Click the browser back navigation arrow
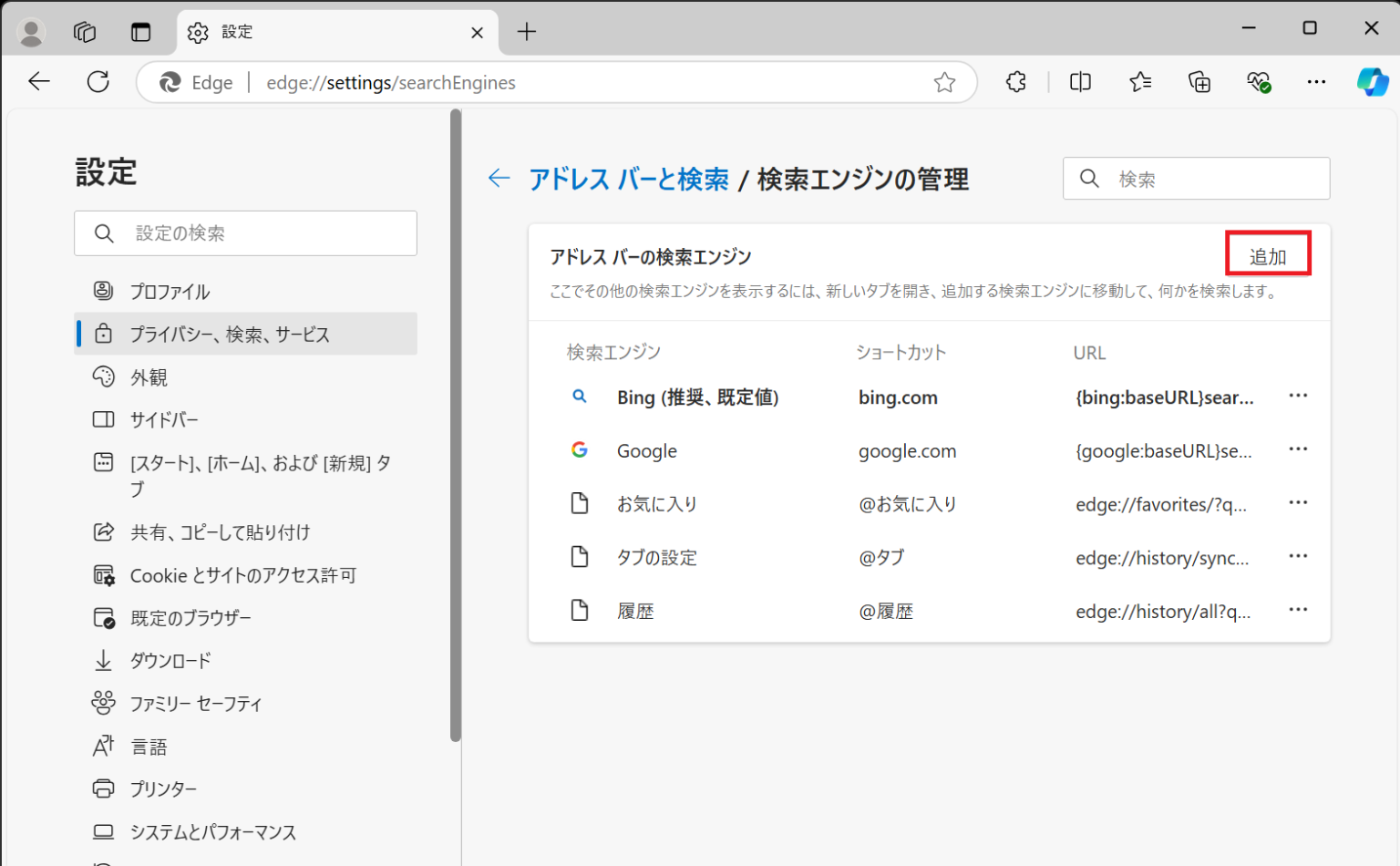 38,81
